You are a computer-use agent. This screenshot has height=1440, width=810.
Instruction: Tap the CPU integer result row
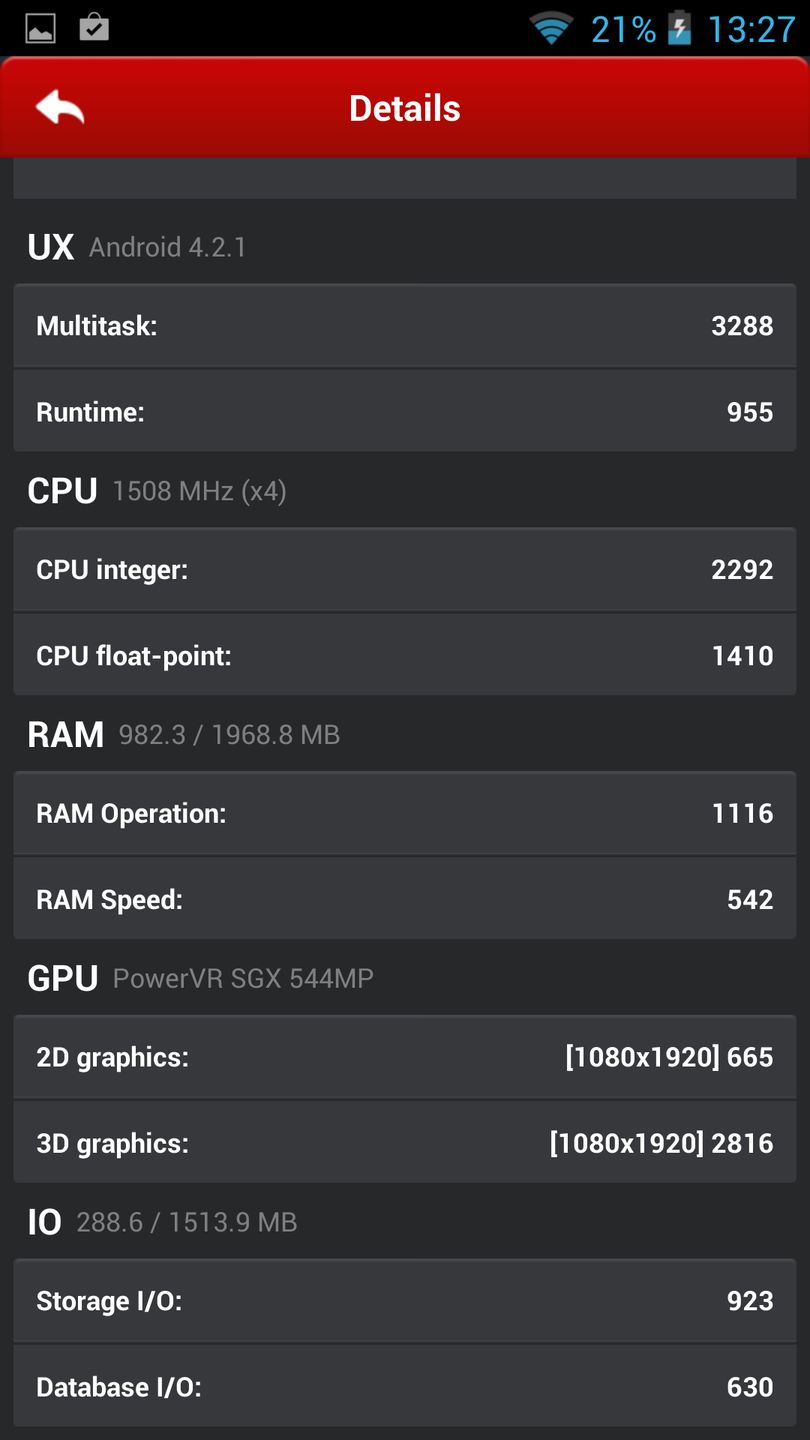click(x=404, y=570)
